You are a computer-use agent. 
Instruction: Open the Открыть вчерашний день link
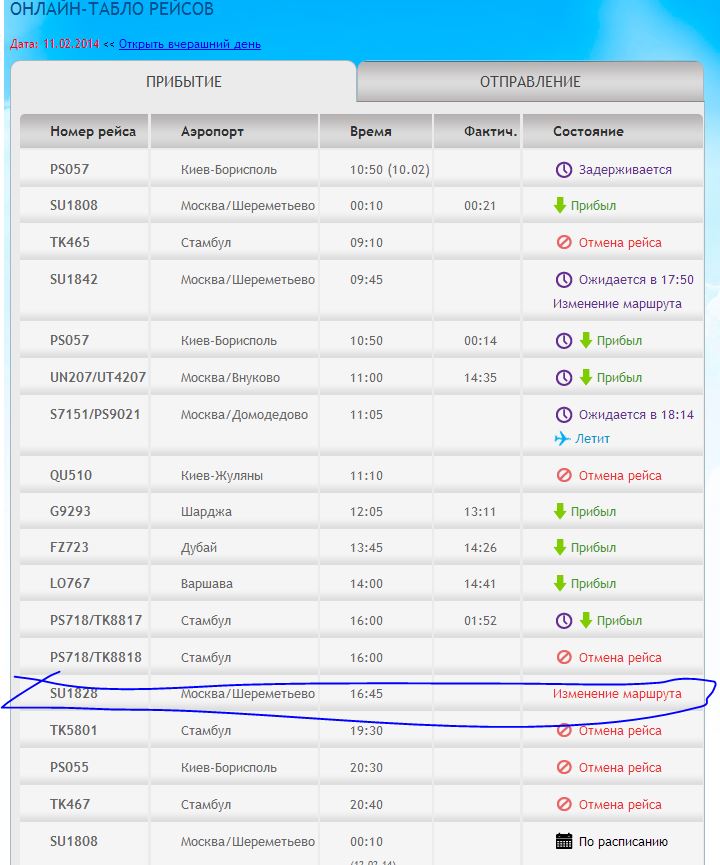tap(190, 44)
